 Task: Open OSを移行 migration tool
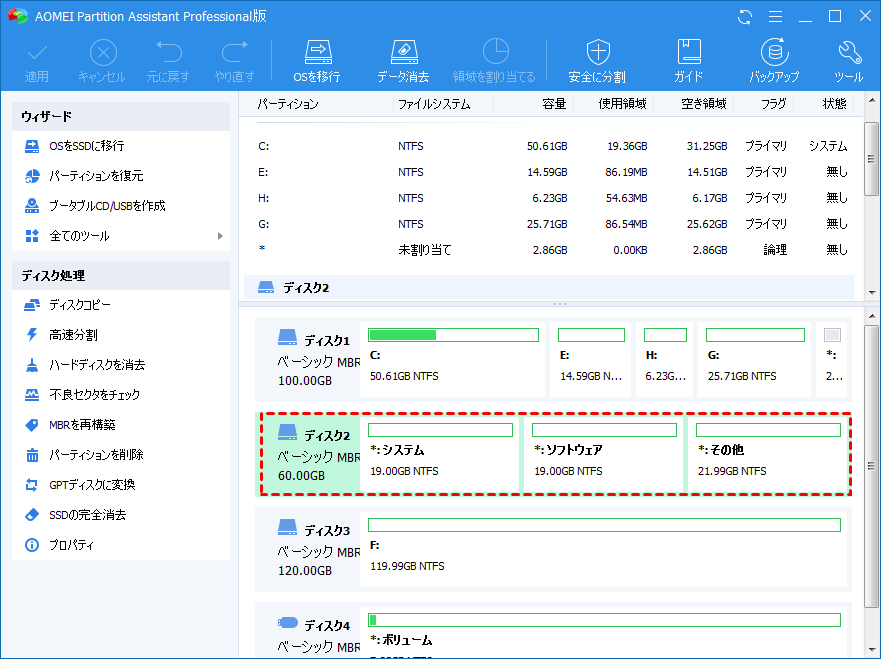click(317, 61)
